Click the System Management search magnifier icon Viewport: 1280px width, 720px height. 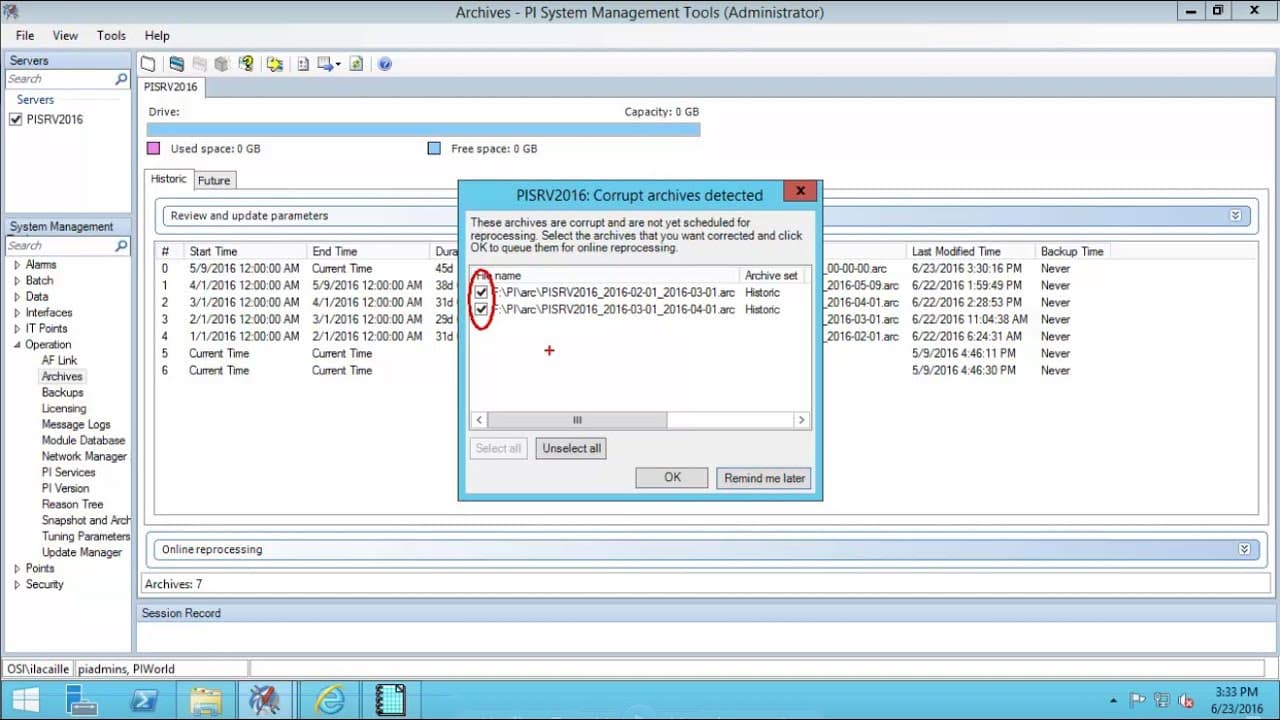point(121,245)
